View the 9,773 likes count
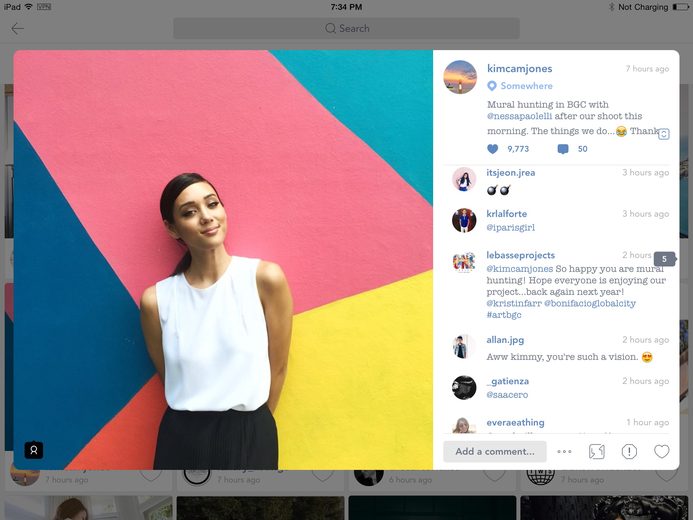This screenshot has height=520, width=693. click(x=518, y=149)
